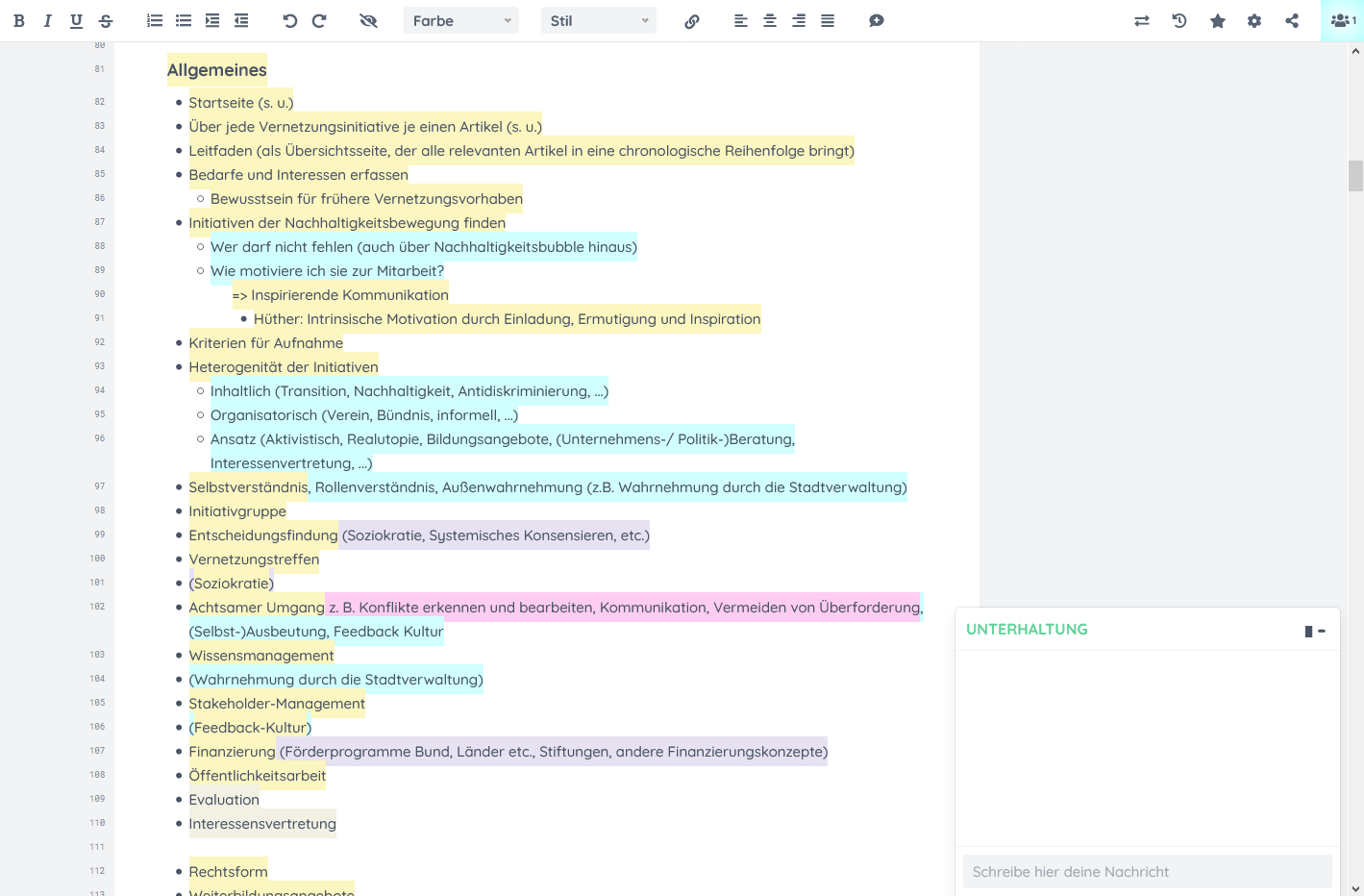Increase indent of the line
This screenshot has height=896, width=1364.
pos(212,20)
